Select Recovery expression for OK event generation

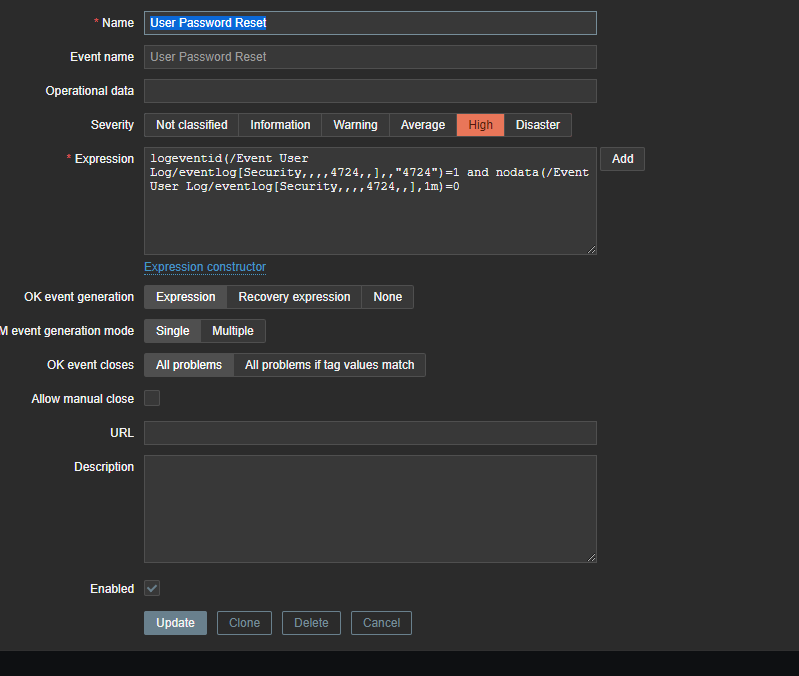pyautogui.click(x=294, y=297)
